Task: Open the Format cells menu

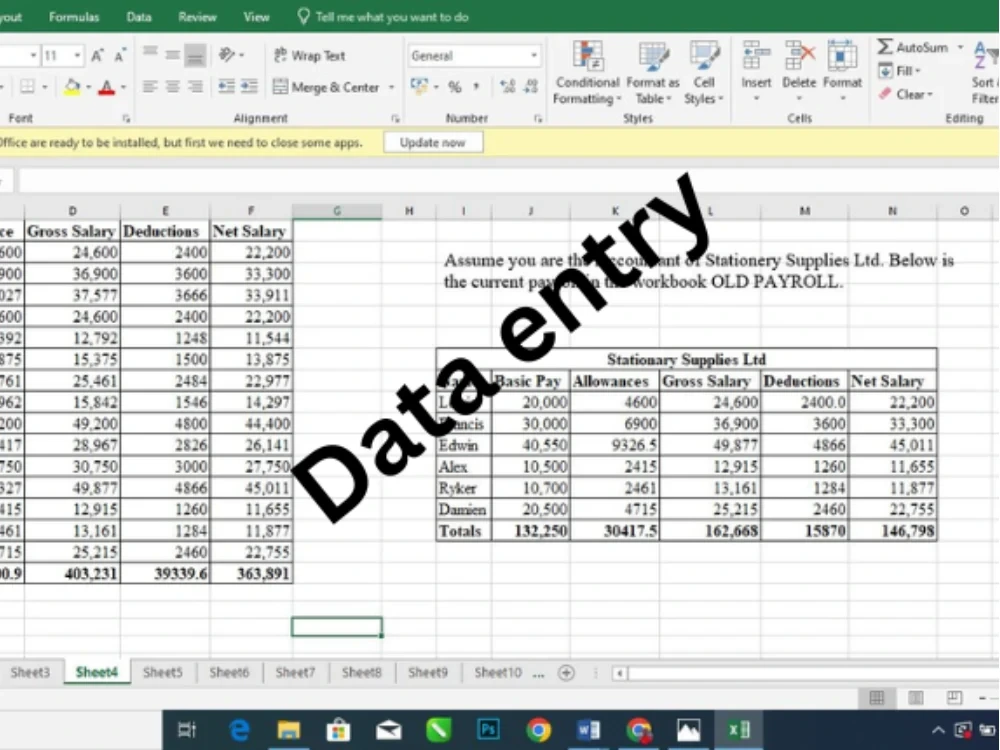Action: 842,71
